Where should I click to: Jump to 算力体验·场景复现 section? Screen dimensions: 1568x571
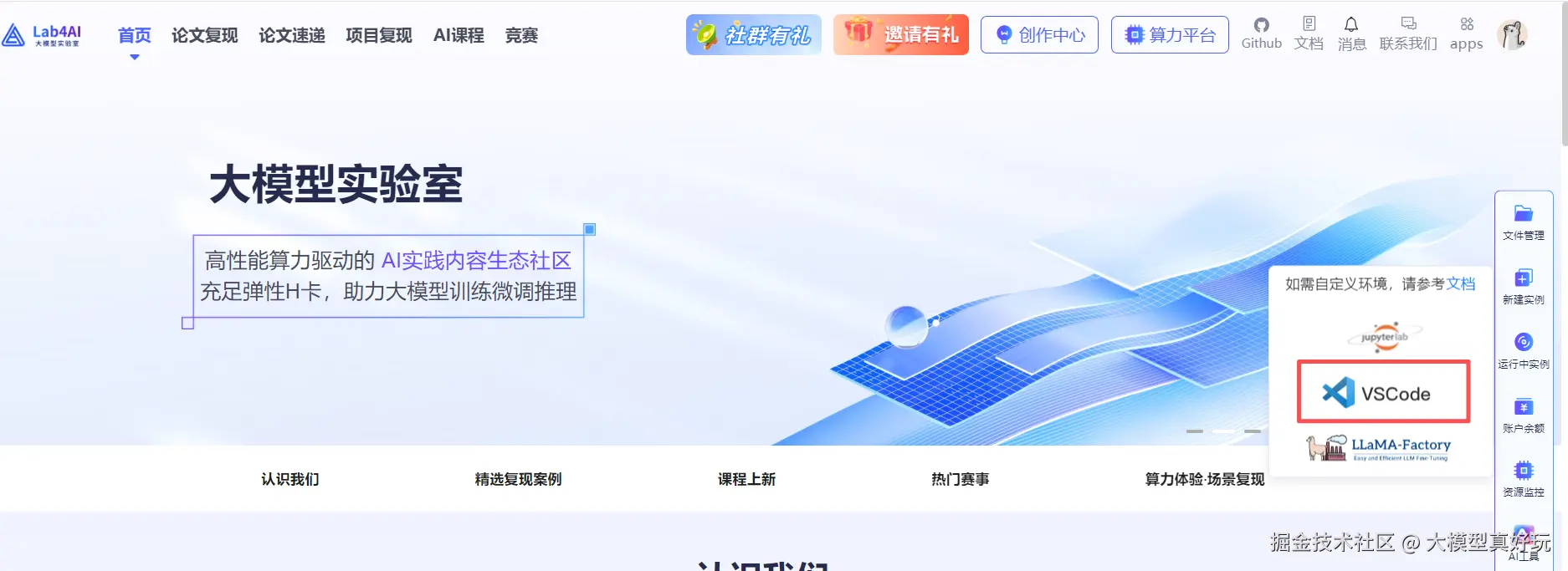pos(1204,479)
